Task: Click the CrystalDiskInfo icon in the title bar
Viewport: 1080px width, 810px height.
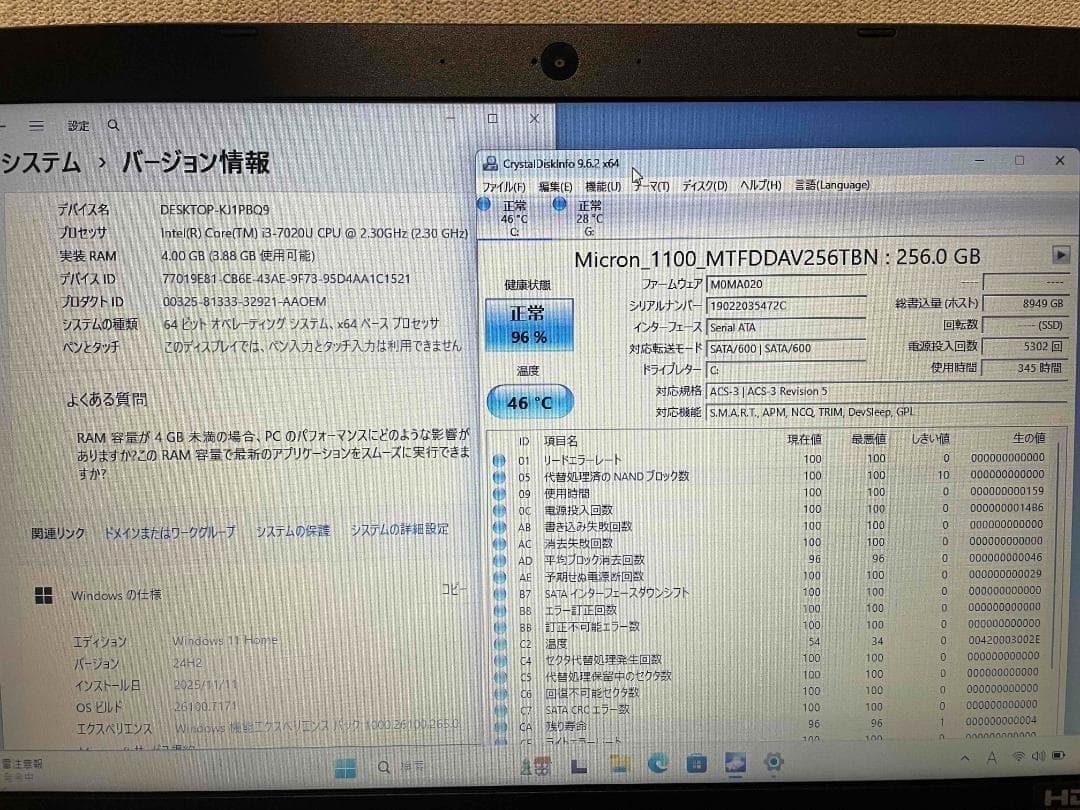Action: 489,161
